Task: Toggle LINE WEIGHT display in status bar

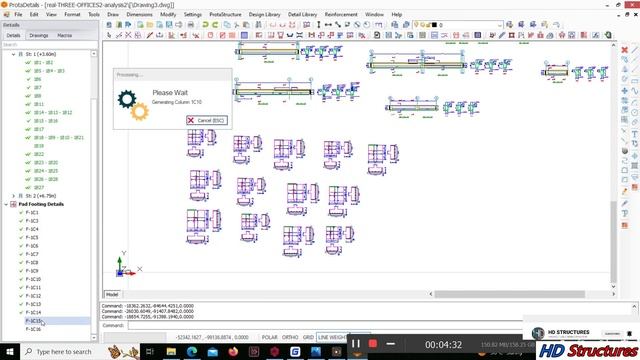Action: click(332, 337)
